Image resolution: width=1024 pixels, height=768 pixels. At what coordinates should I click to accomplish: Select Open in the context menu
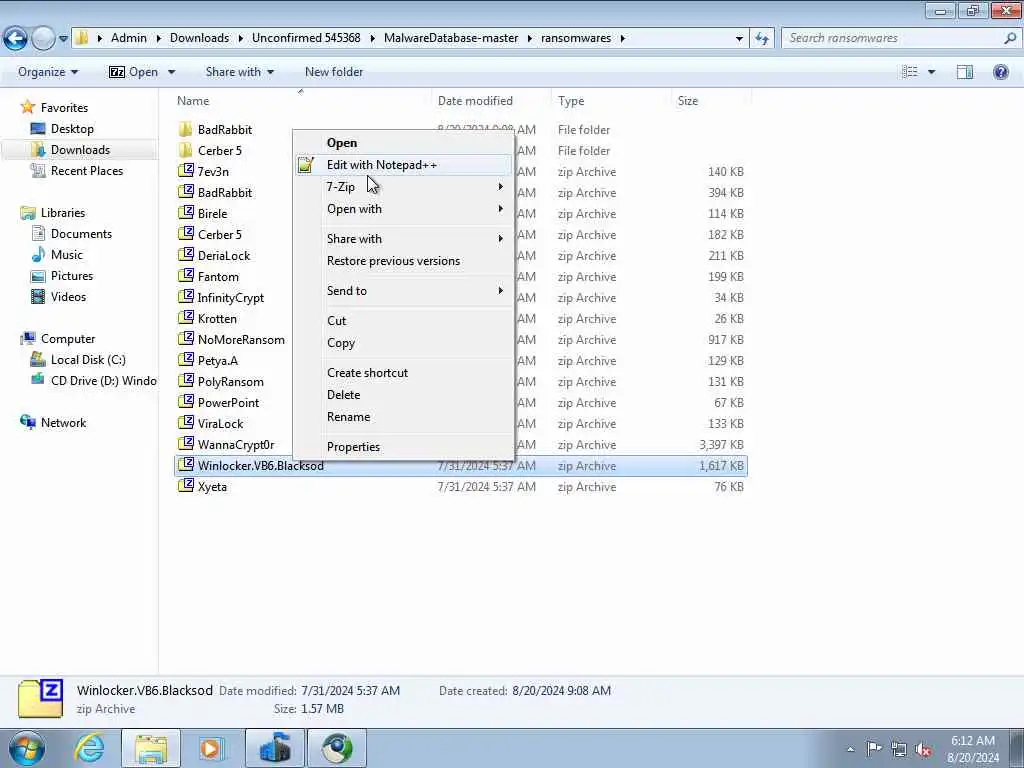(x=403, y=143)
